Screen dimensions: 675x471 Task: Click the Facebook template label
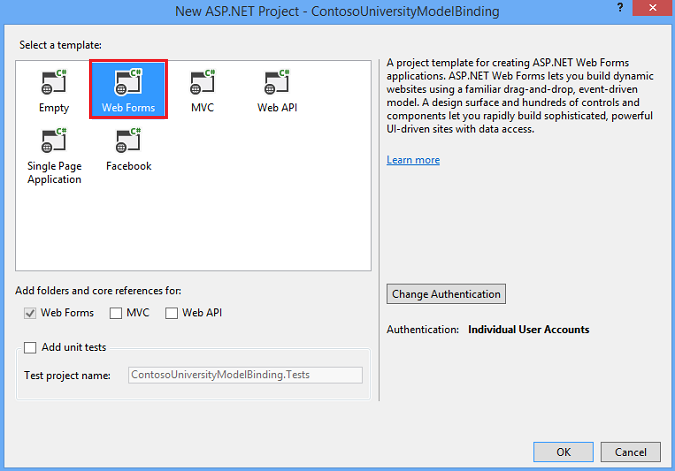click(x=129, y=166)
